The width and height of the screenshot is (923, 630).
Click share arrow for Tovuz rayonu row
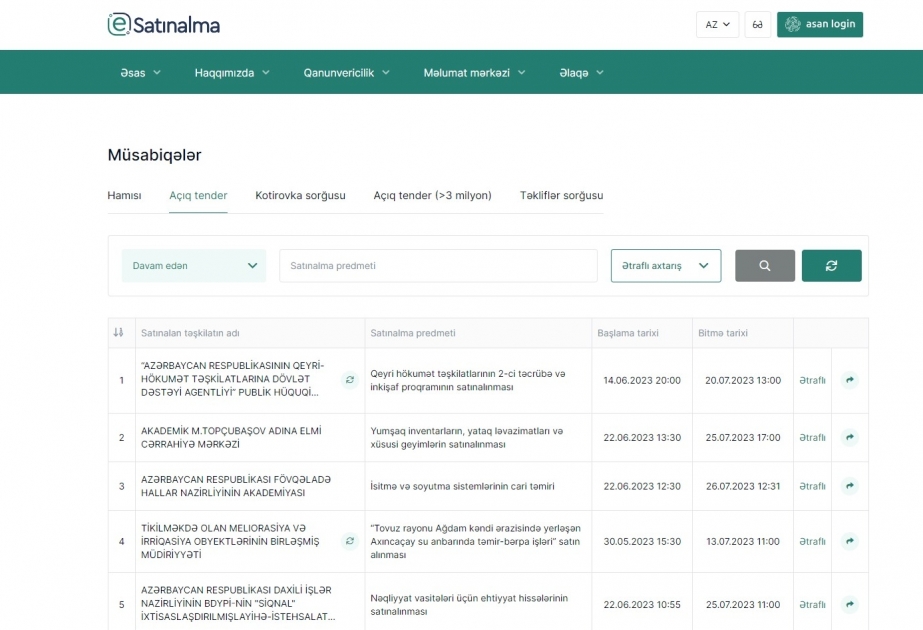point(849,541)
